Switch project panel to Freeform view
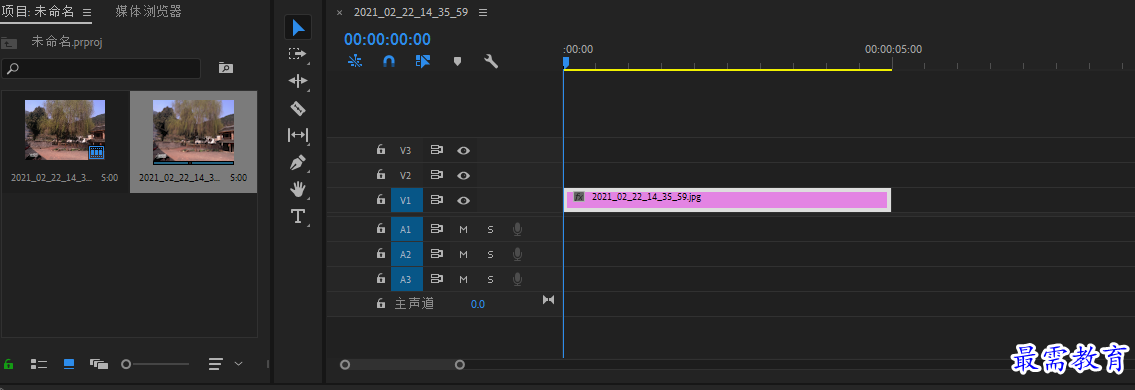This screenshot has width=1135, height=390. click(x=98, y=364)
